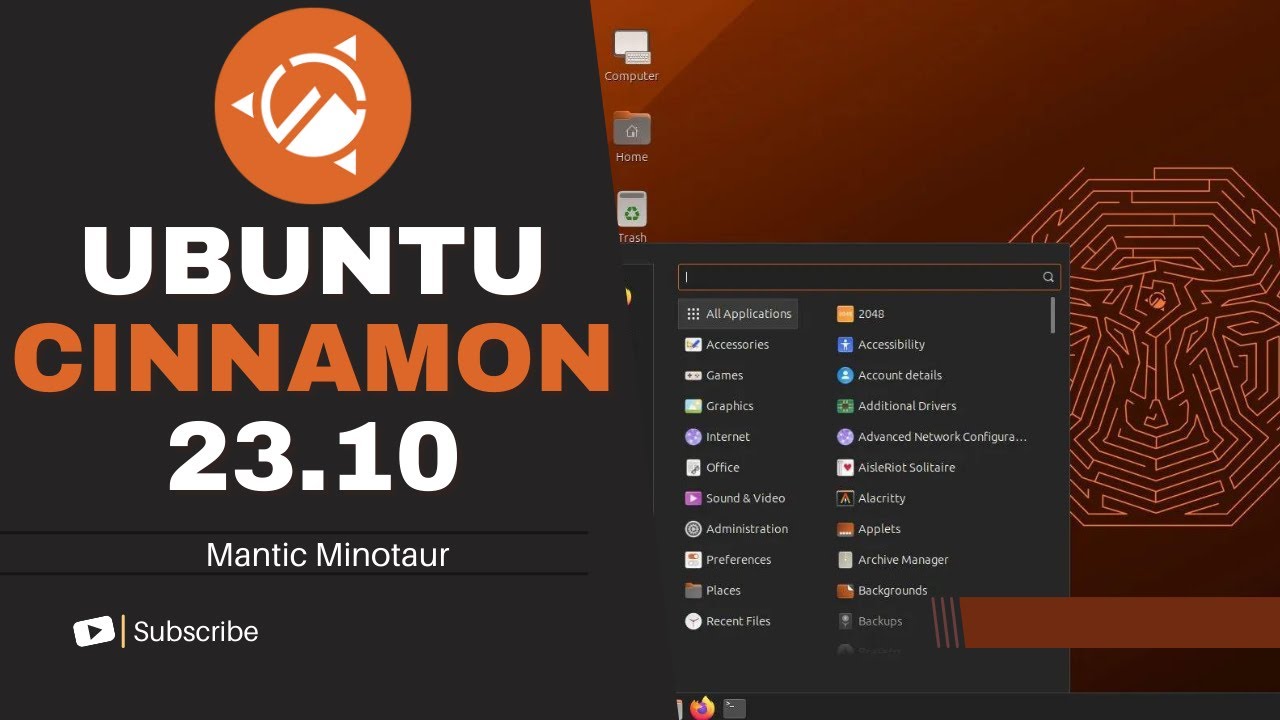Screen dimensions: 1280x720
Task: Open the Trash desktop icon
Action: (x=631, y=217)
